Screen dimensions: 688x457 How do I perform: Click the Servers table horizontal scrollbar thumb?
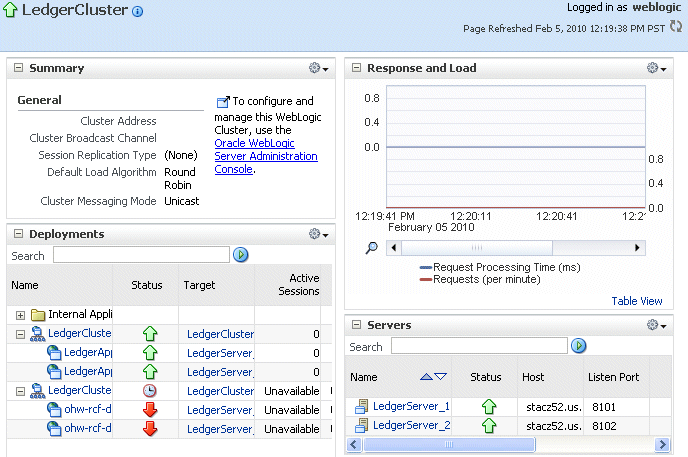[448, 445]
